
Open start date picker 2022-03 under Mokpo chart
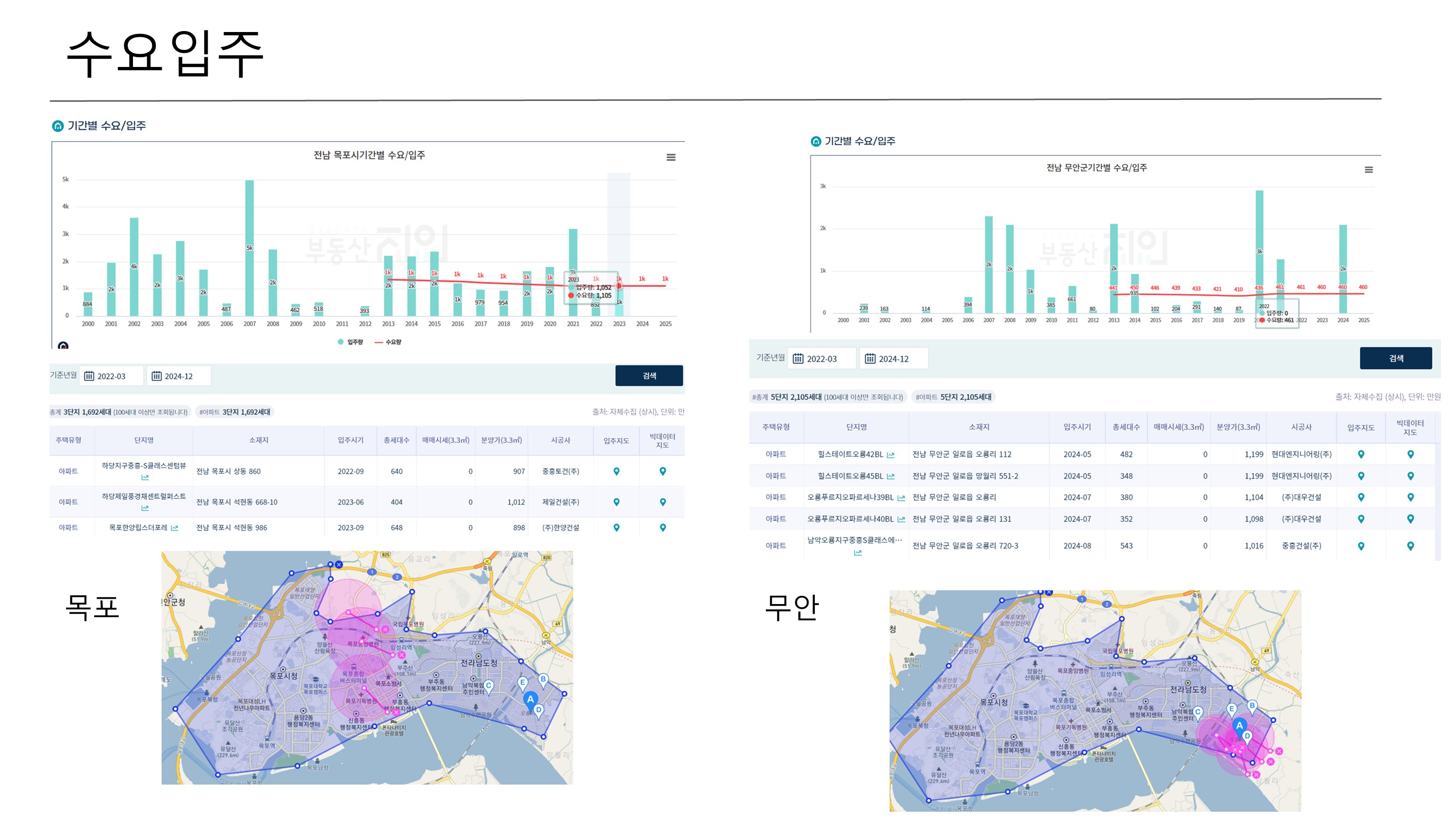click(x=111, y=376)
